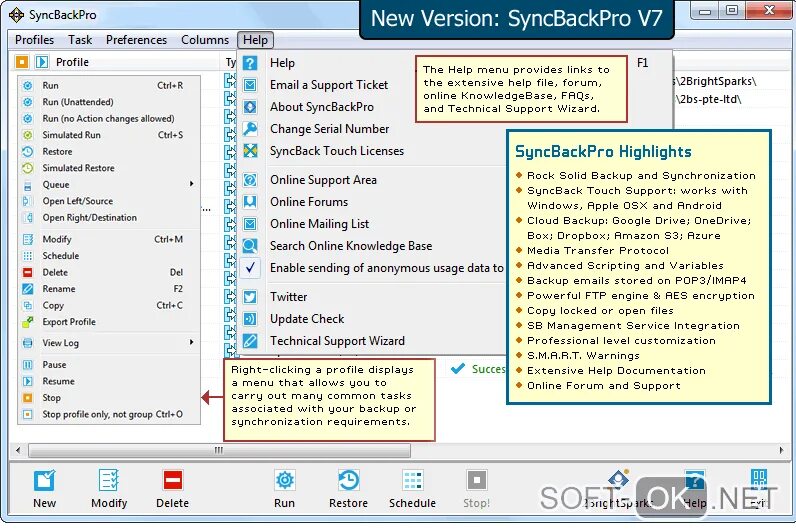
Task: Choose Search Online Knowledge Base
Action: (x=351, y=246)
